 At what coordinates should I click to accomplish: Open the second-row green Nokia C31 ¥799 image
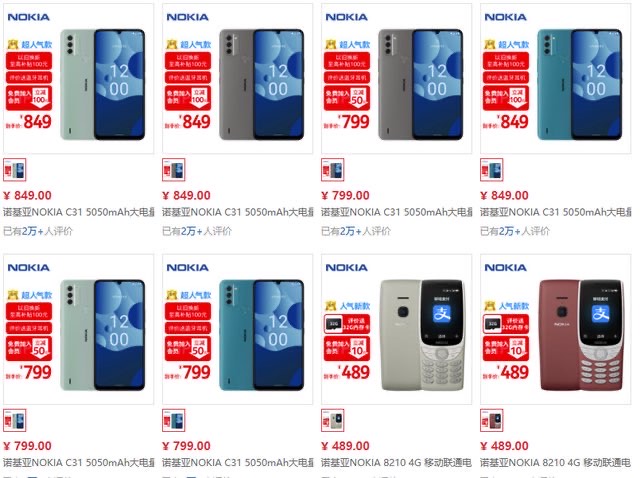tap(78, 329)
